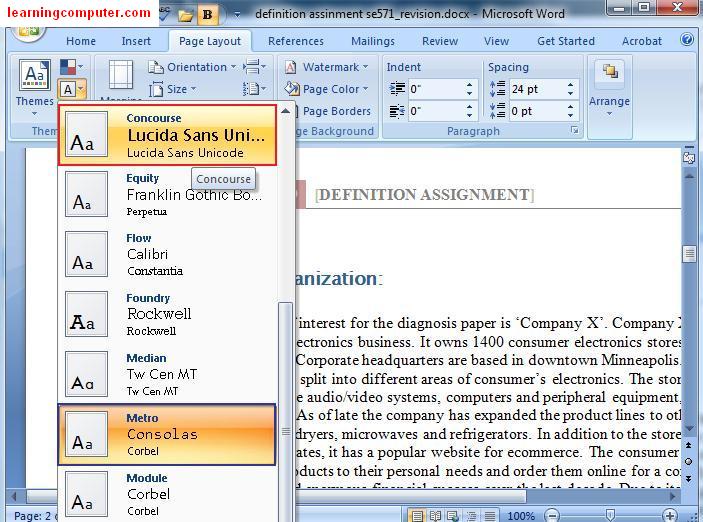
Task: Switch to the Review tab
Action: (439, 41)
